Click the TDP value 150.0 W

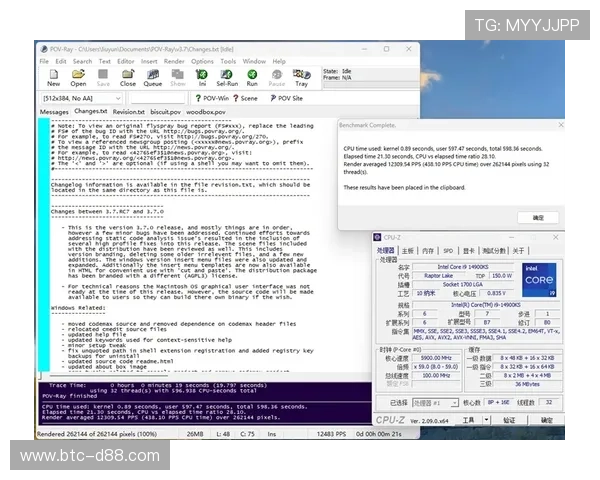click(x=502, y=276)
